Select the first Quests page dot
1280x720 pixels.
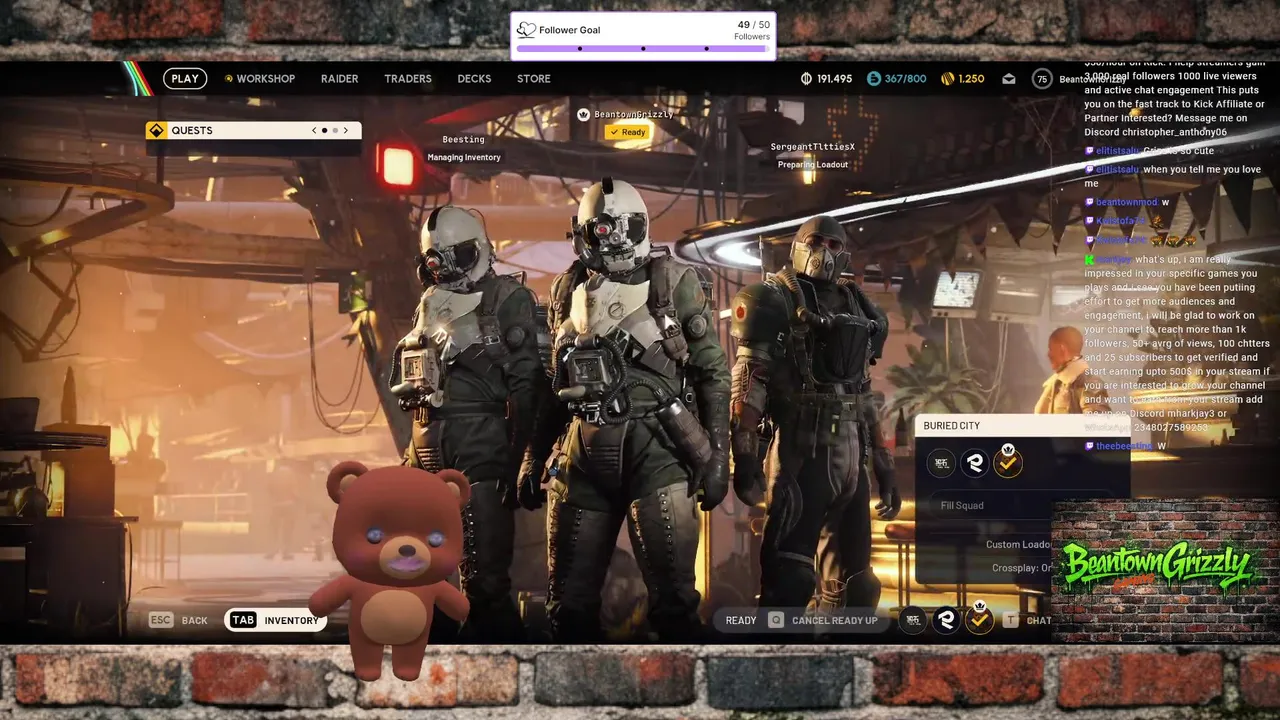click(x=325, y=130)
